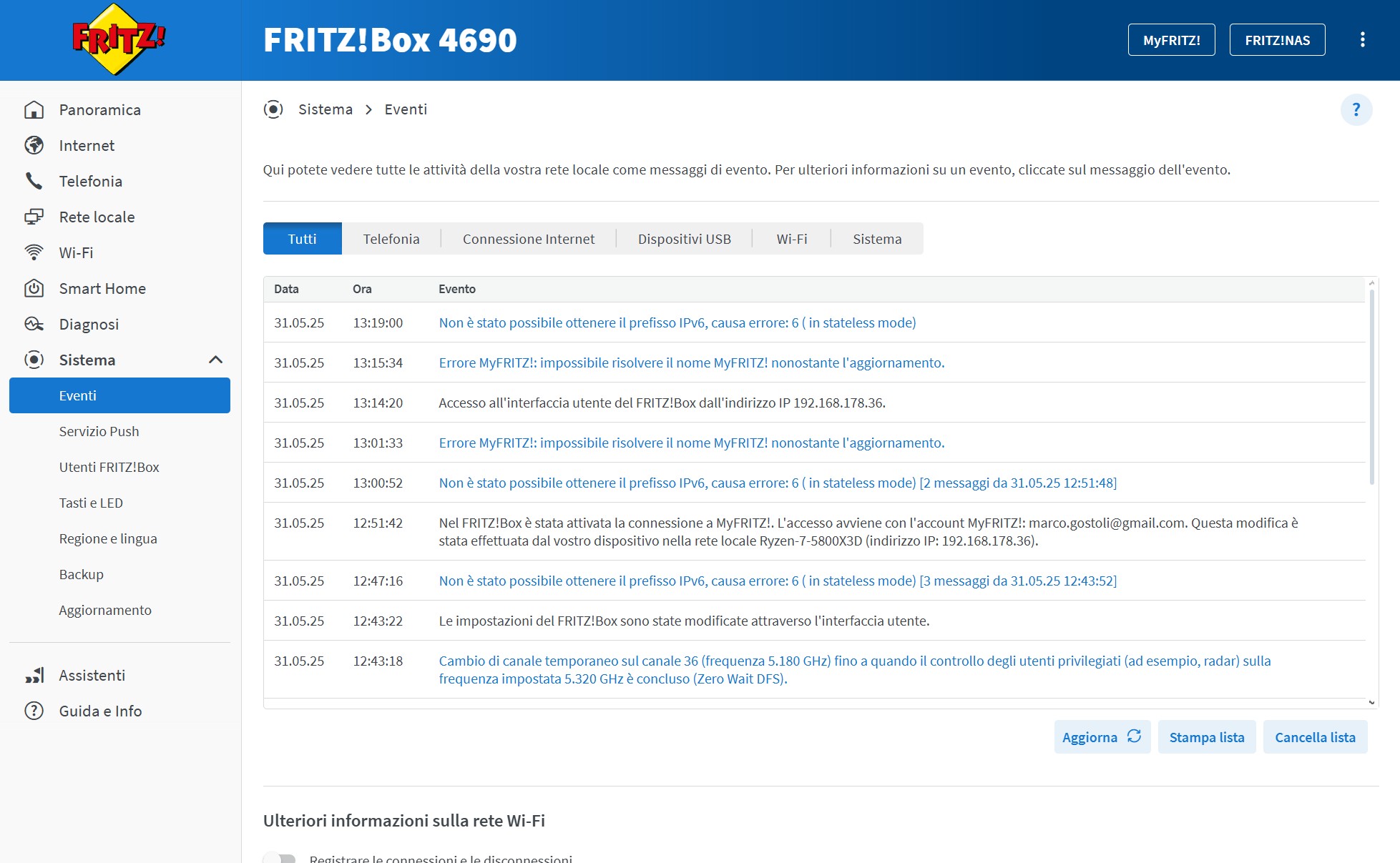Open the help question mark button
Screen dimensions: 1400x863
pos(1356,109)
